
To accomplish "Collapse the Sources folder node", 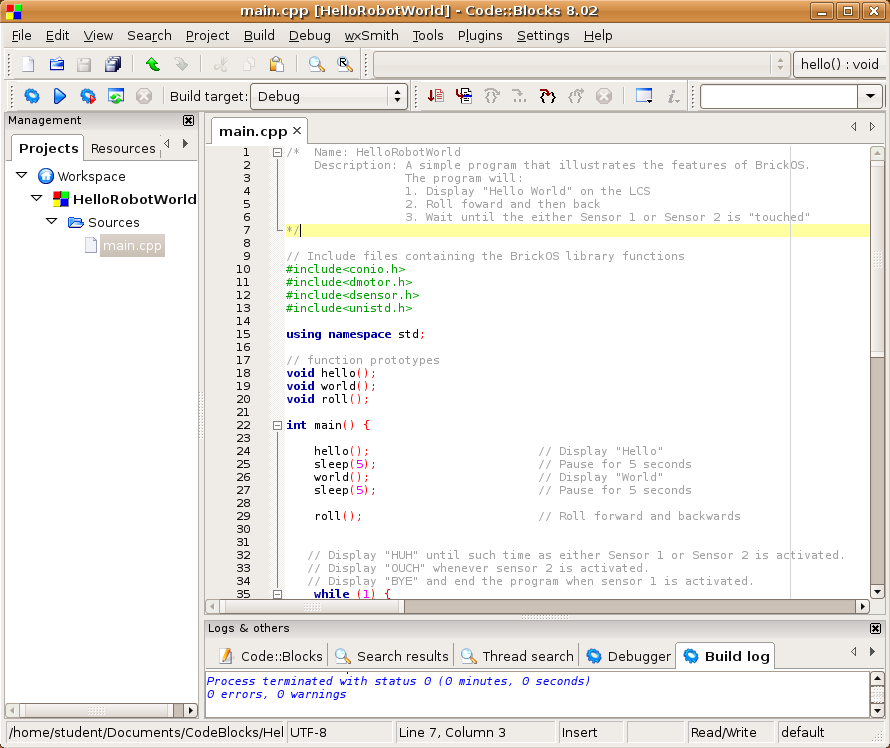I will (51, 221).
